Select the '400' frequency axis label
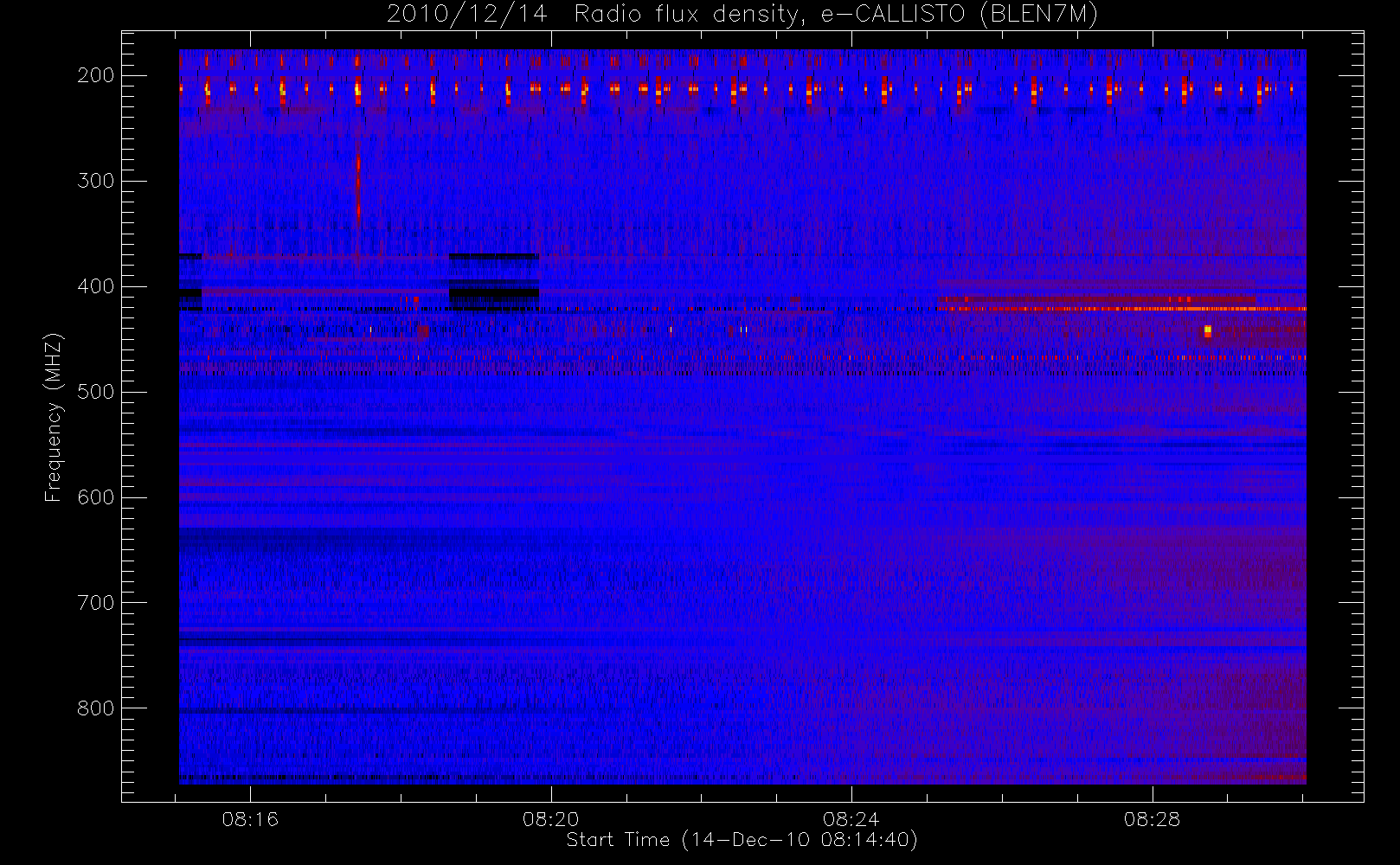 click(95, 286)
